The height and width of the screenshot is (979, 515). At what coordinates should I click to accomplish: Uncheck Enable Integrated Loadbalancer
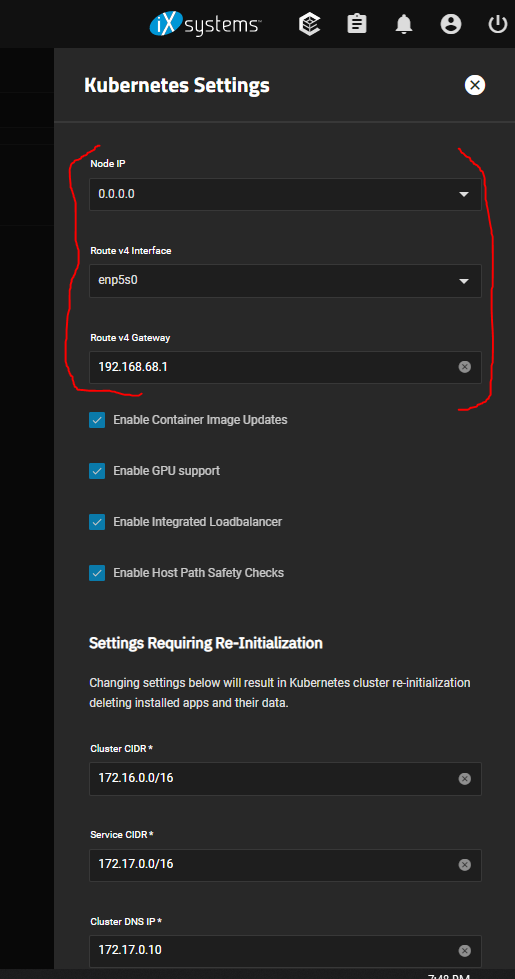pos(97,522)
